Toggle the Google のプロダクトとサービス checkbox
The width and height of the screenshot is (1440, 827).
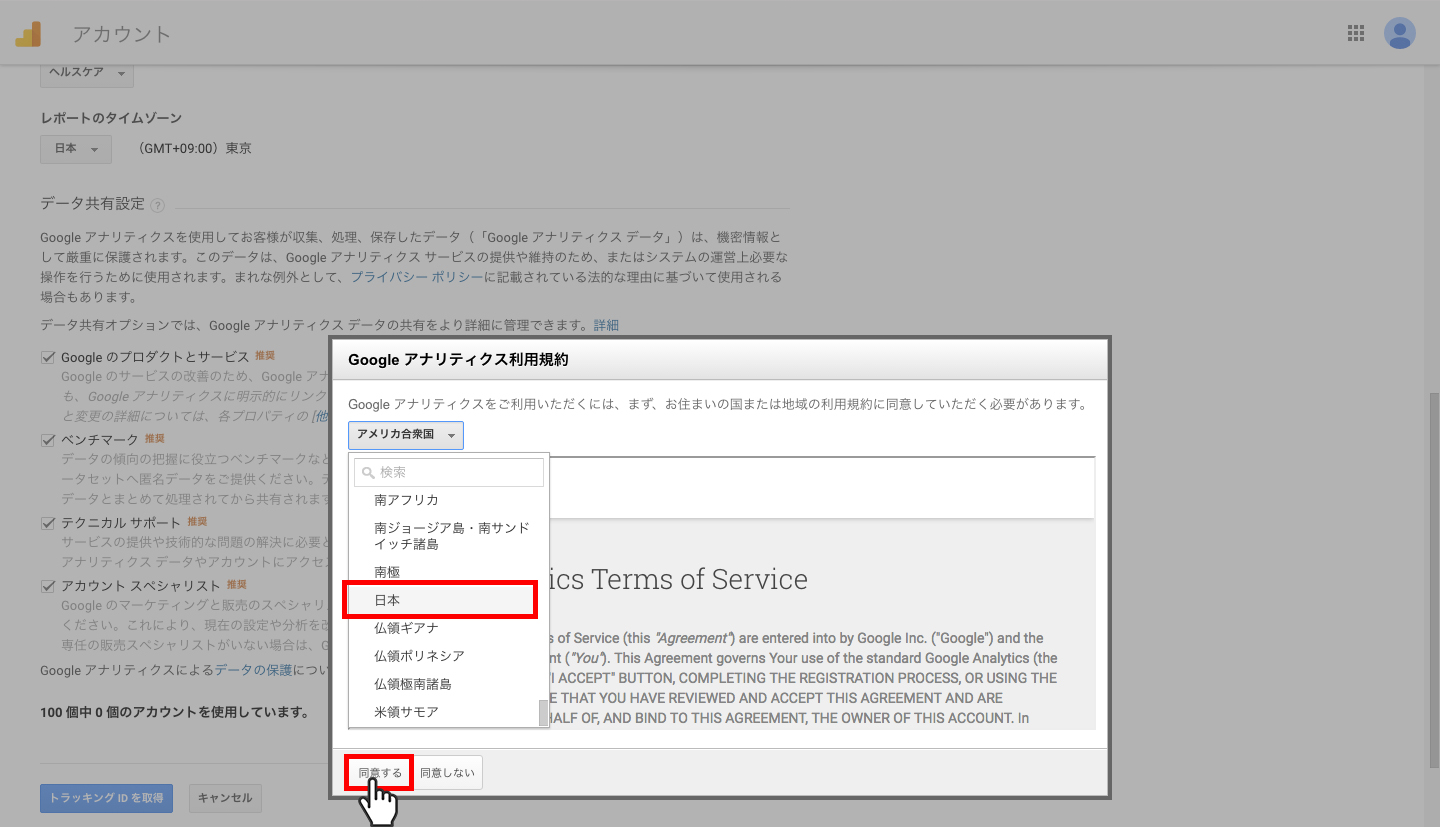coord(47,357)
